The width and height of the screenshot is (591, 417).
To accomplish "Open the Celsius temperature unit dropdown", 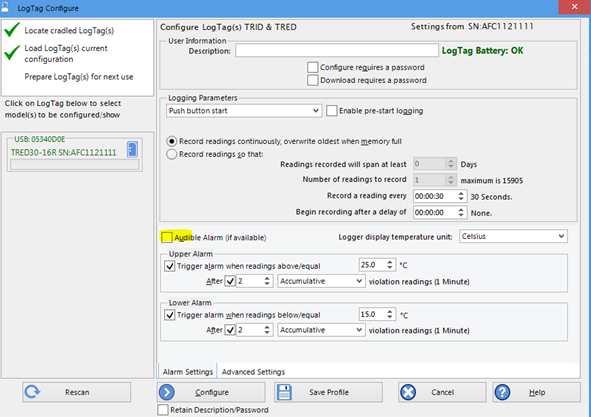I will 513,236.
